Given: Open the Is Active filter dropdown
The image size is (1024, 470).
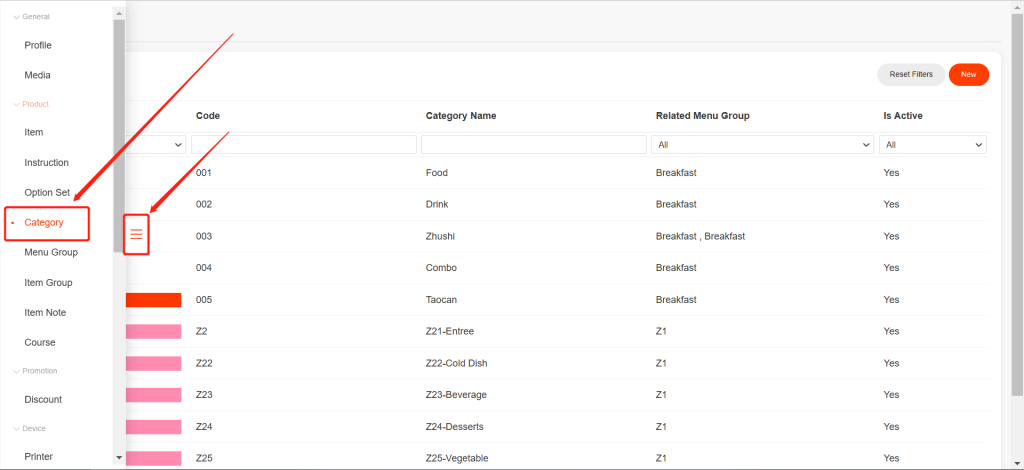Looking at the screenshot, I should point(934,145).
